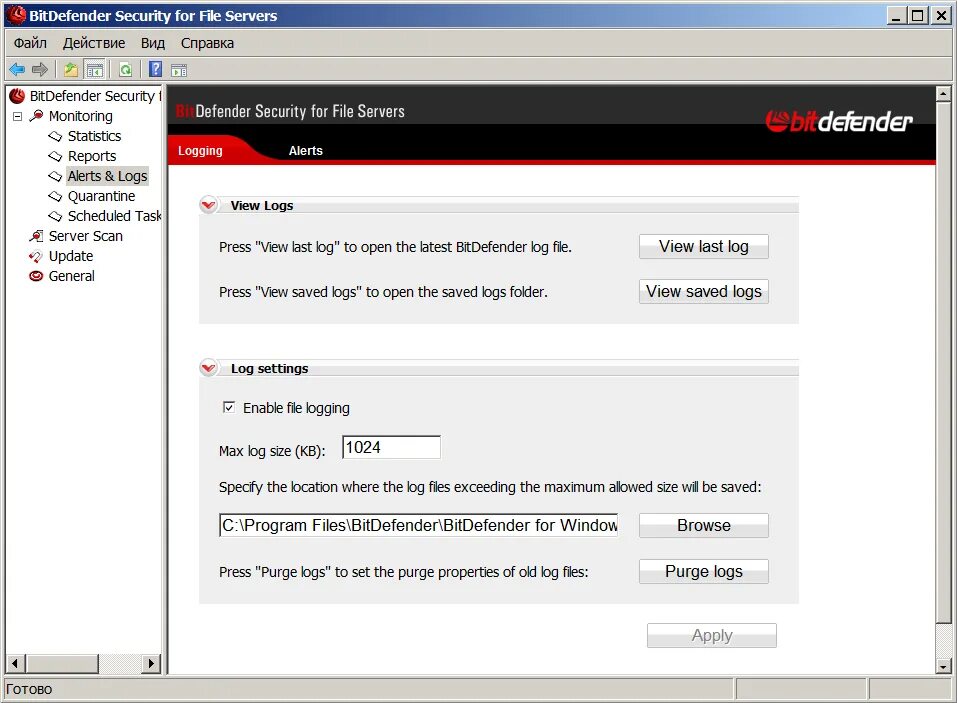Select Quarantine in the tree
Image resolution: width=957 pixels, height=703 pixels.
[101, 196]
